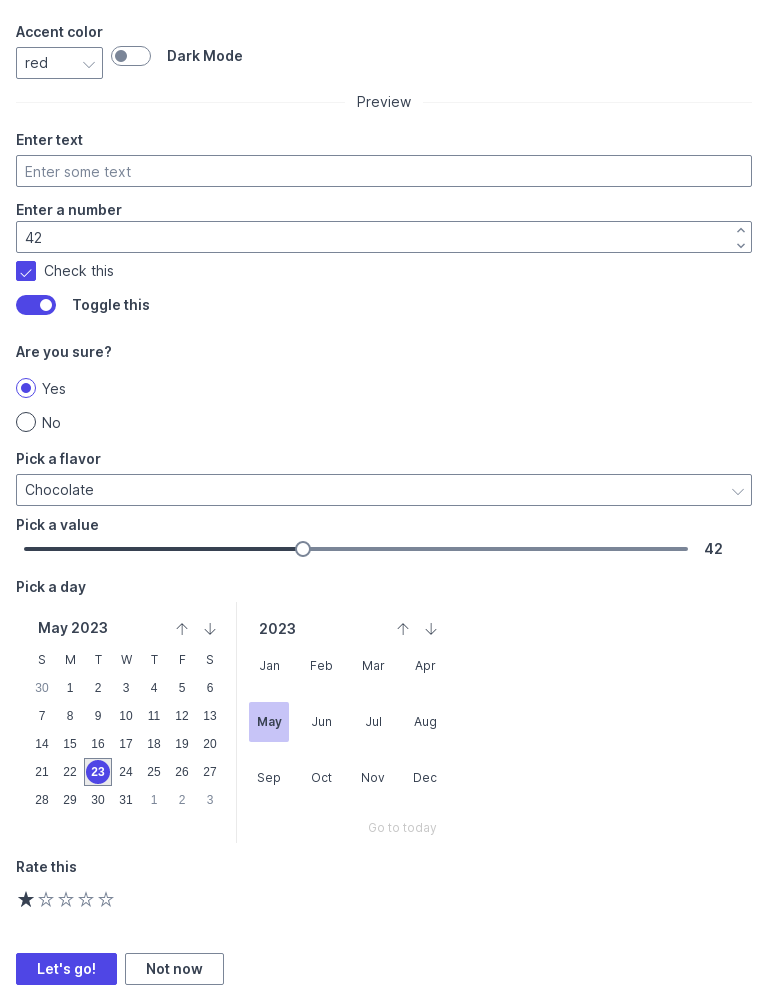Increment number field with up stepper
Viewport: 768px width, 1001px height.
coord(741,230)
